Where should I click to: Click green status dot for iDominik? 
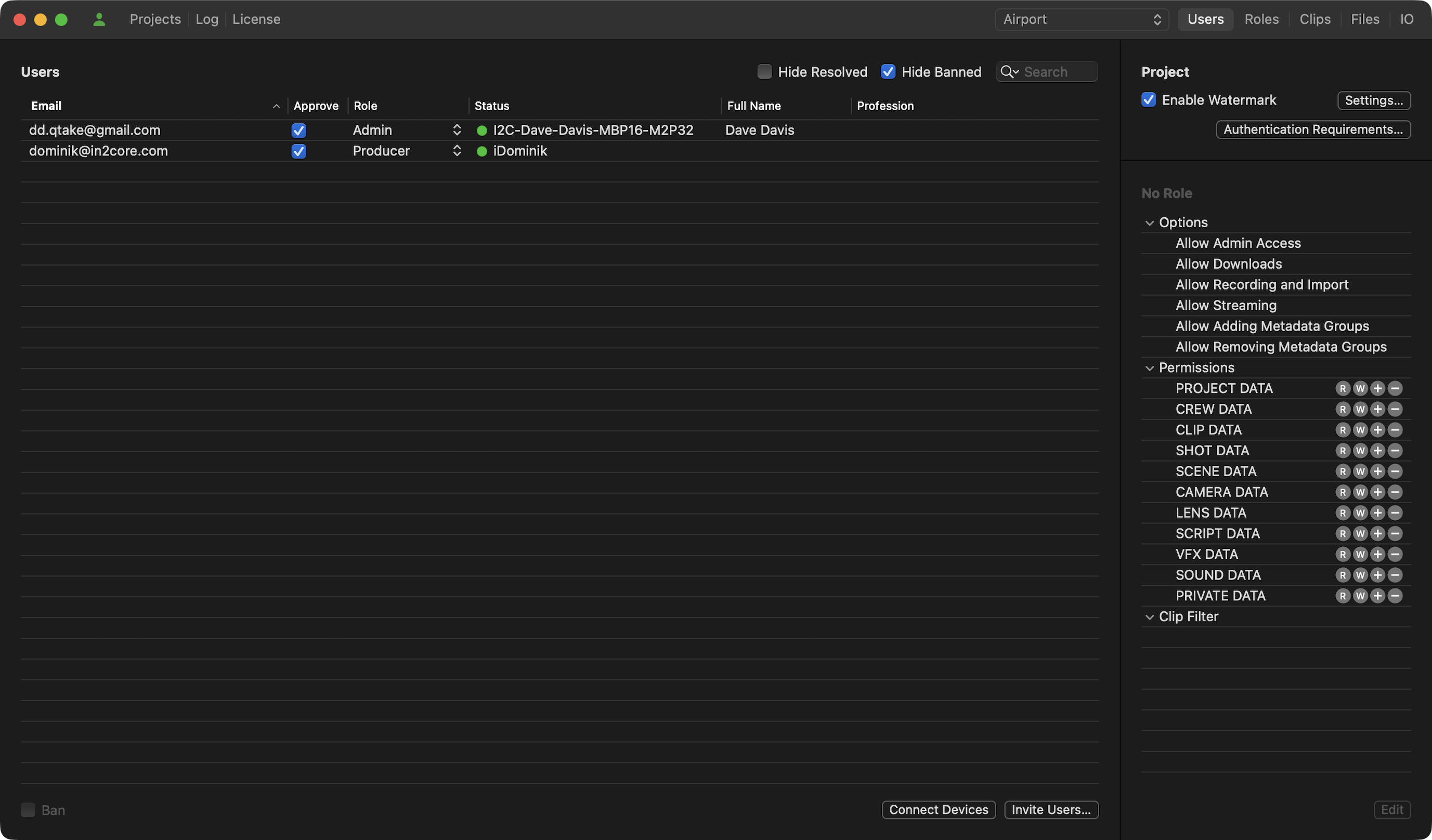482,151
